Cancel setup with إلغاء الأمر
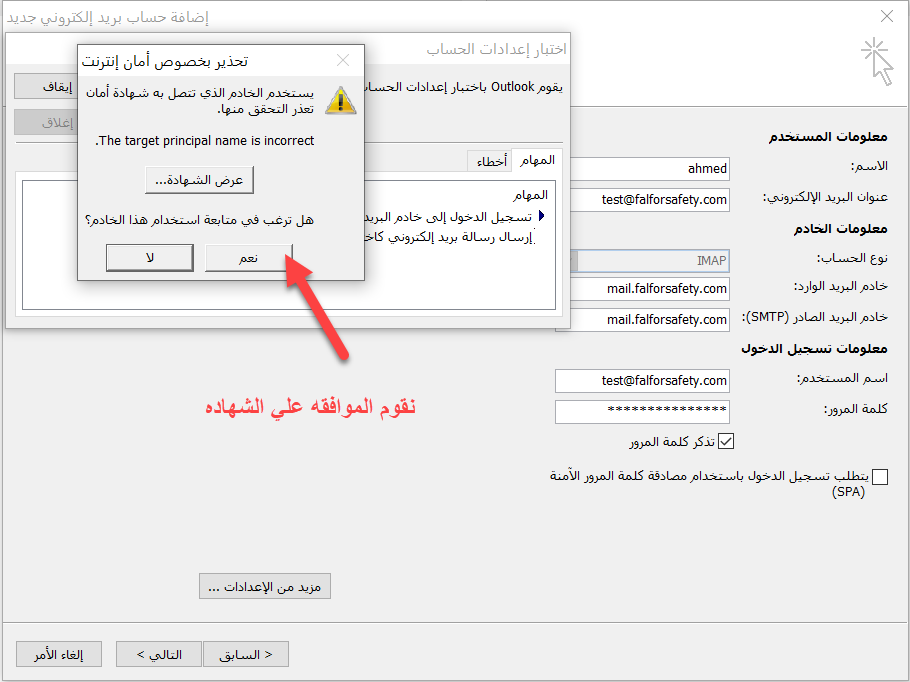The width and height of the screenshot is (910, 682). point(60,655)
